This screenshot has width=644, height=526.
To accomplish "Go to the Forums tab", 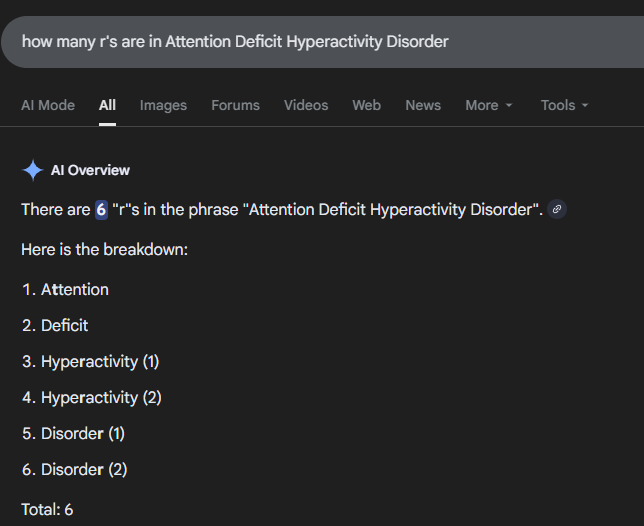I will [x=235, y=105].
